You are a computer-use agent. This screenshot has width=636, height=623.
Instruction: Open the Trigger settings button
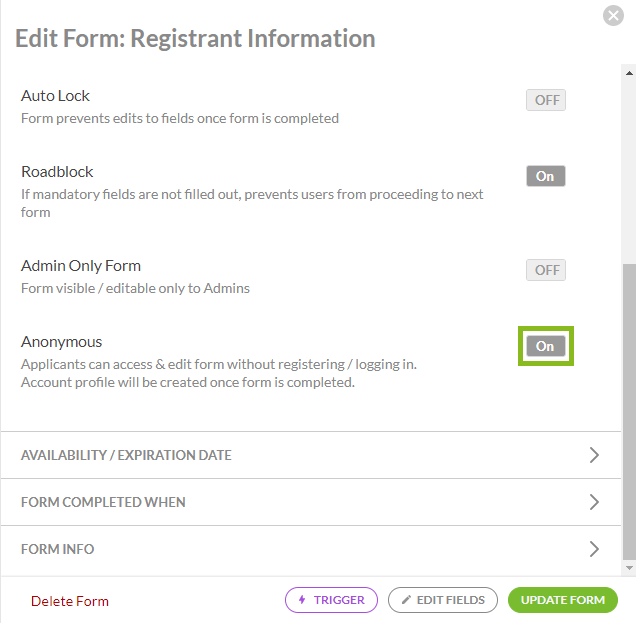click(x=331, y=600)
